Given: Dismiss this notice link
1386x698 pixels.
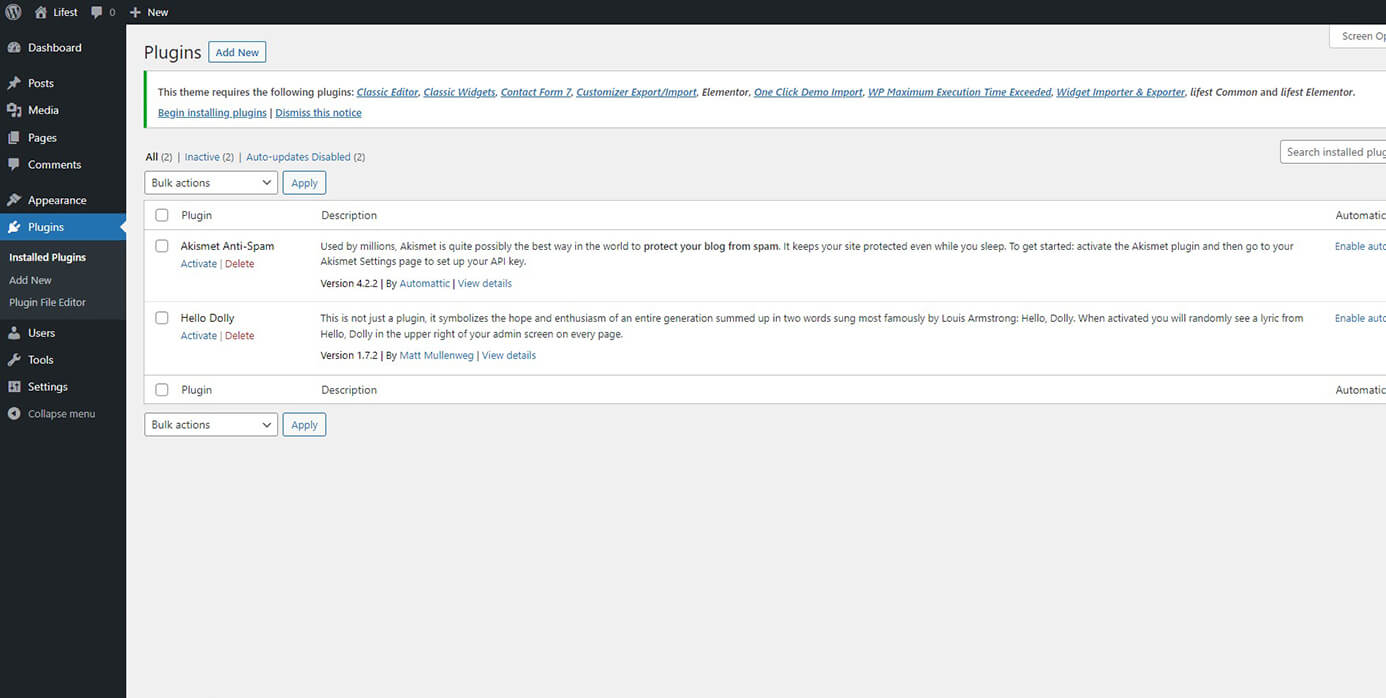Looking at the screenshot, I should point(318,113).
